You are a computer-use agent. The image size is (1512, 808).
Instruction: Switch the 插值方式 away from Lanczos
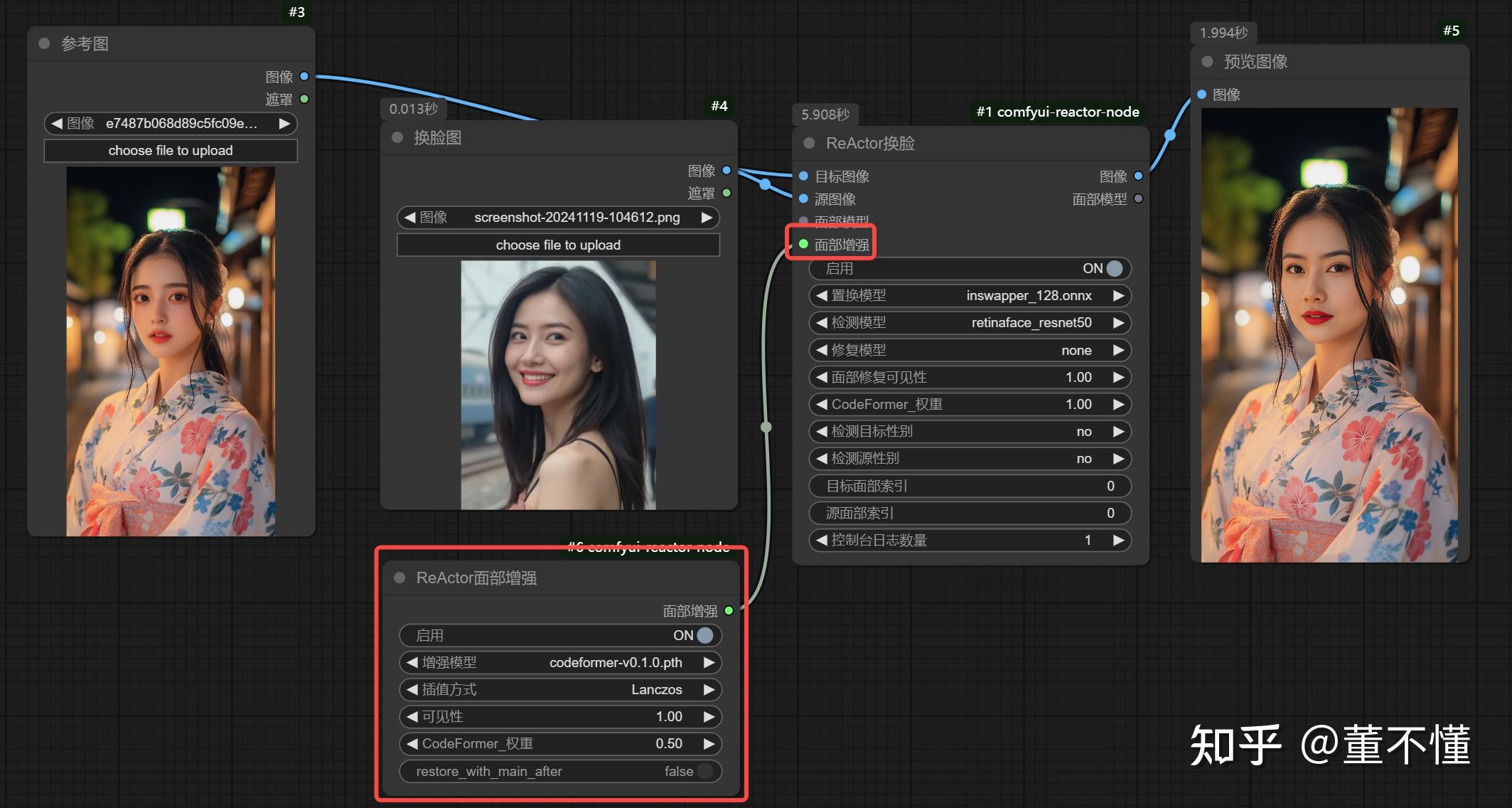tap(708, 689)
